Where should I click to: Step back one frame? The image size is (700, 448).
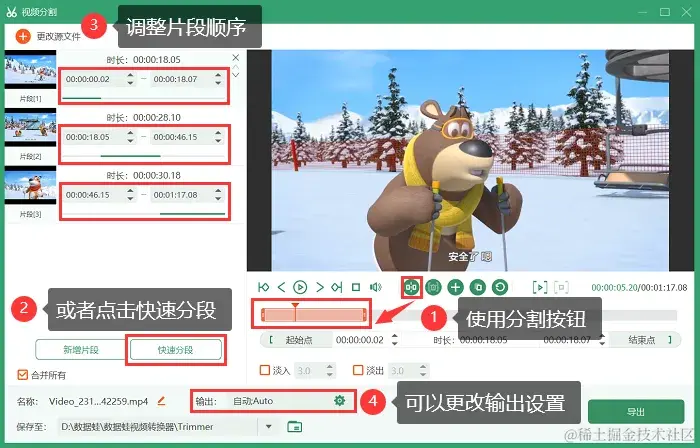[281, 287]
